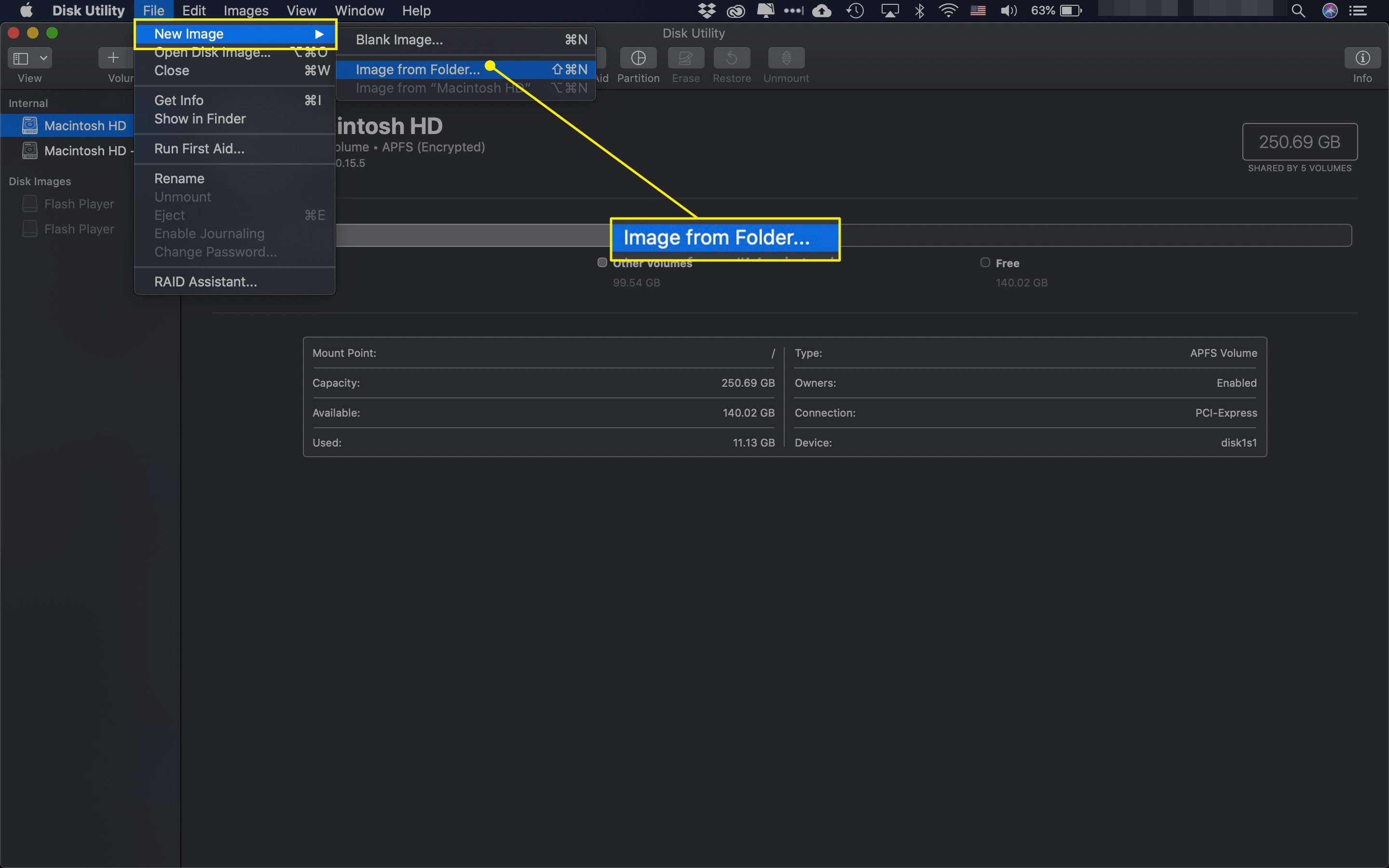Click the Disk Images sidebar section header
1389x868 pixels.
(x=40, y=181)
